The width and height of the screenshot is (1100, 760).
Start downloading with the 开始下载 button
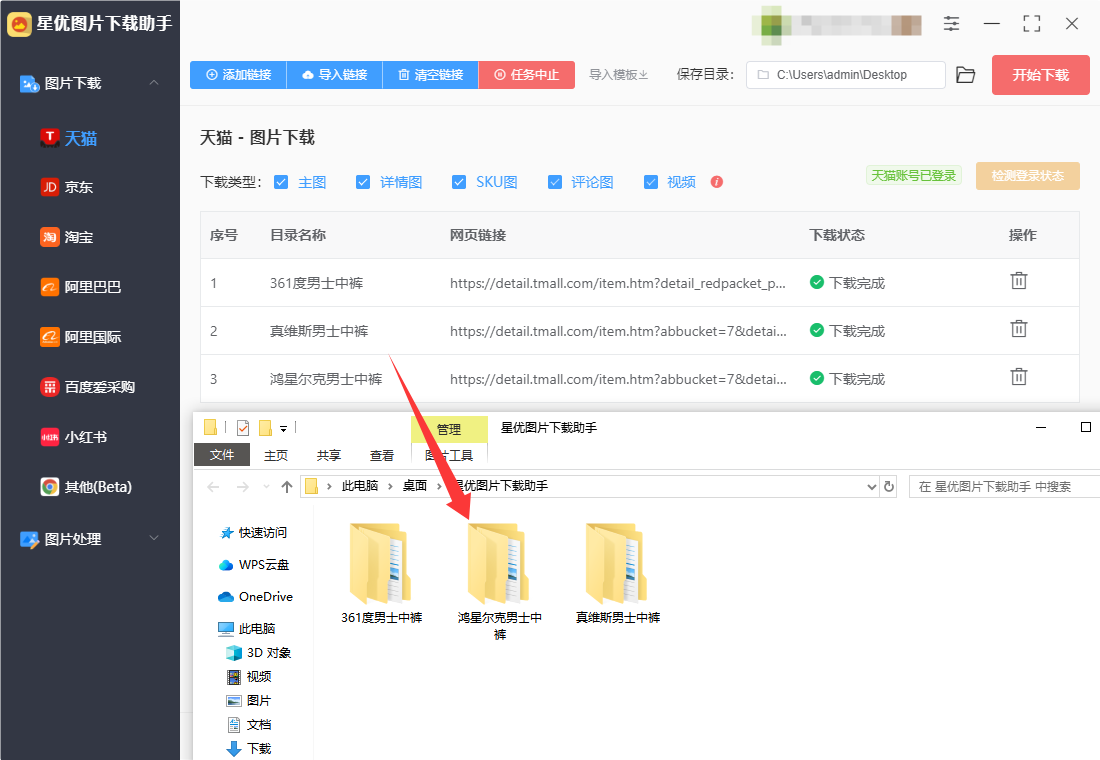point(1040,74)
